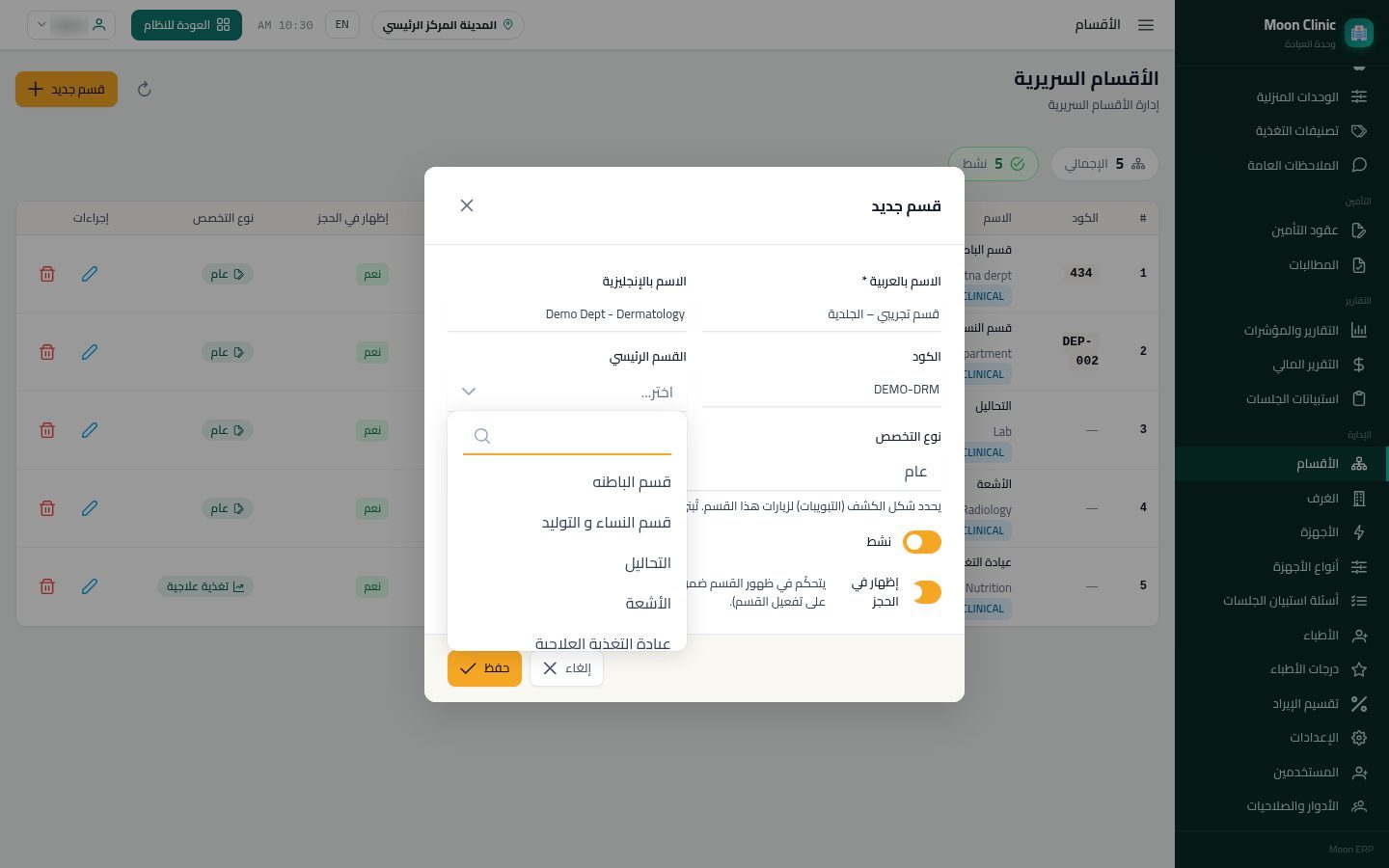This screenshot has width=1389, height=868.
Task: Toggle the إظهار في الحجز switch
Action: click(926, 592)
